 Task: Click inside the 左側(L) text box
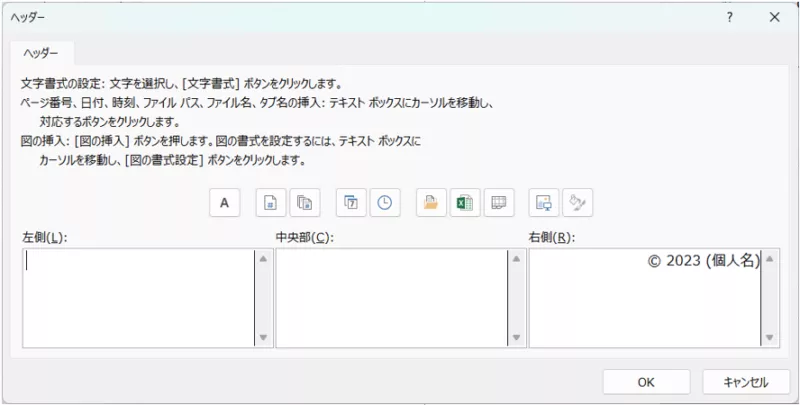[137, 298]
